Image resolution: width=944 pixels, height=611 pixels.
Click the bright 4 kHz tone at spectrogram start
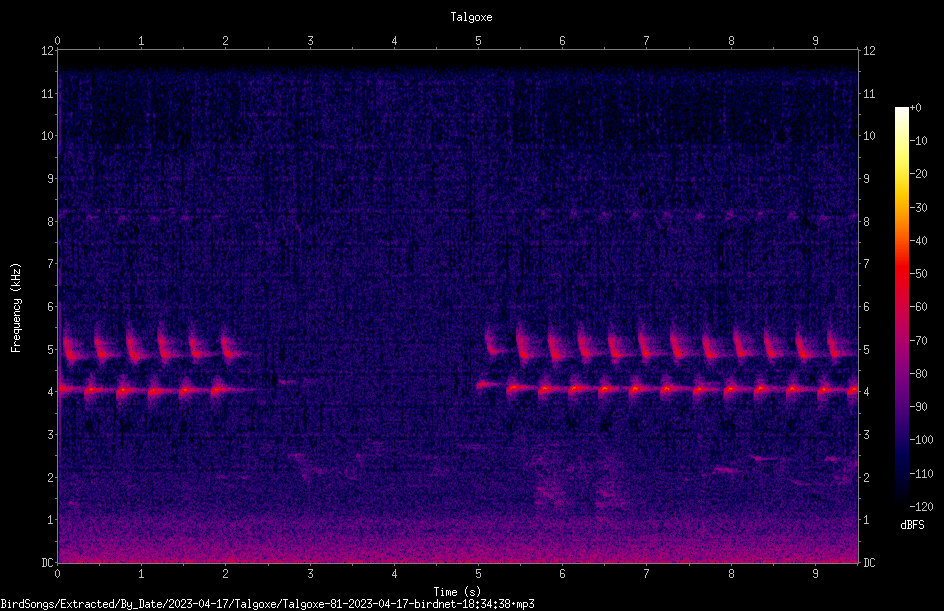click(x=69, y=389)
